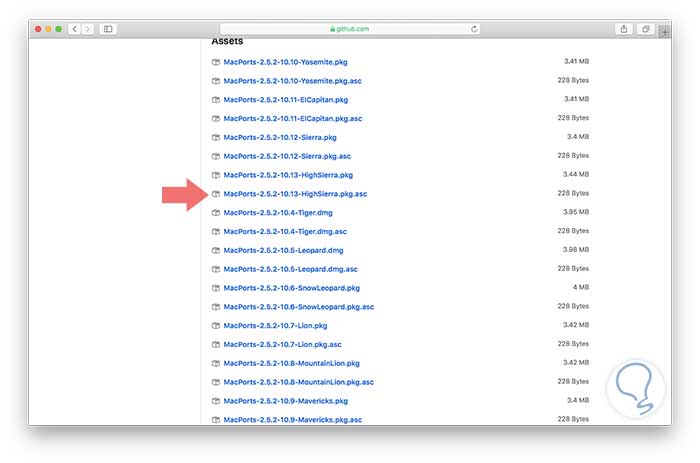Download MacPorts-2.5.2-10.12-Sierra.pkg
The width and height of the screenshot is (700, 463).
pos(280,138)
